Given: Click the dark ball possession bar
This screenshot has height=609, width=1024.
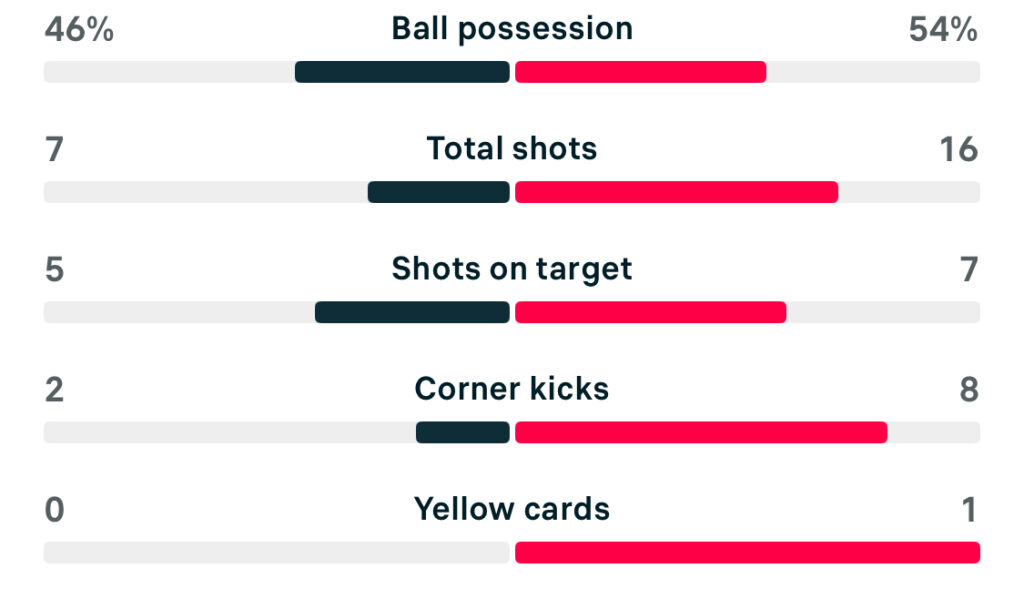Looking at the screenshot, I should click(x=402, y=72).
